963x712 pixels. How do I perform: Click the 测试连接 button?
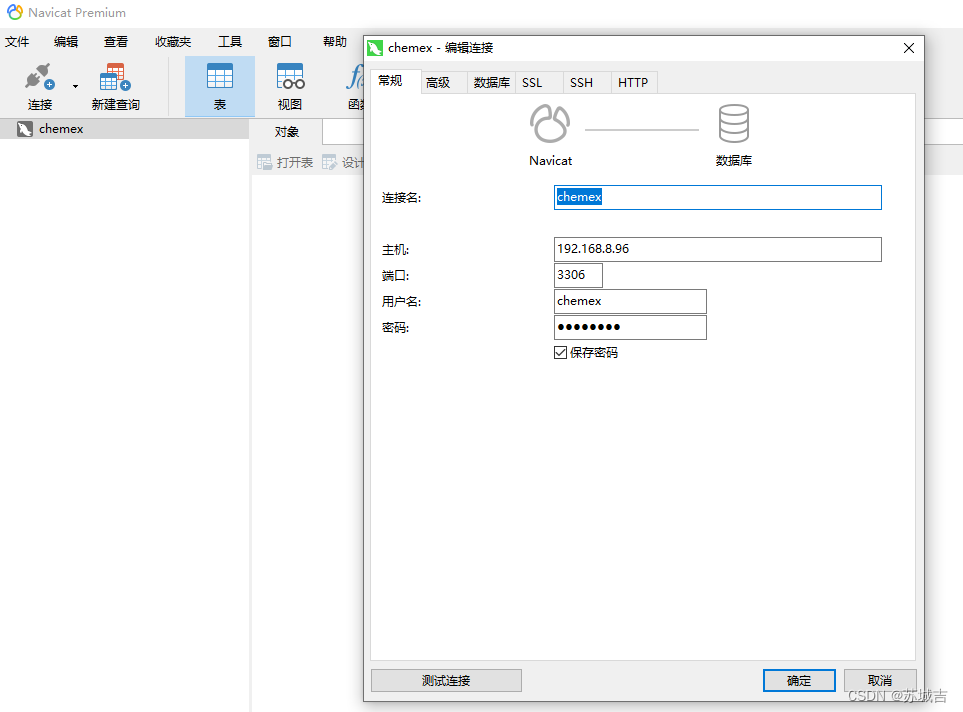click(x=445, y=680)
